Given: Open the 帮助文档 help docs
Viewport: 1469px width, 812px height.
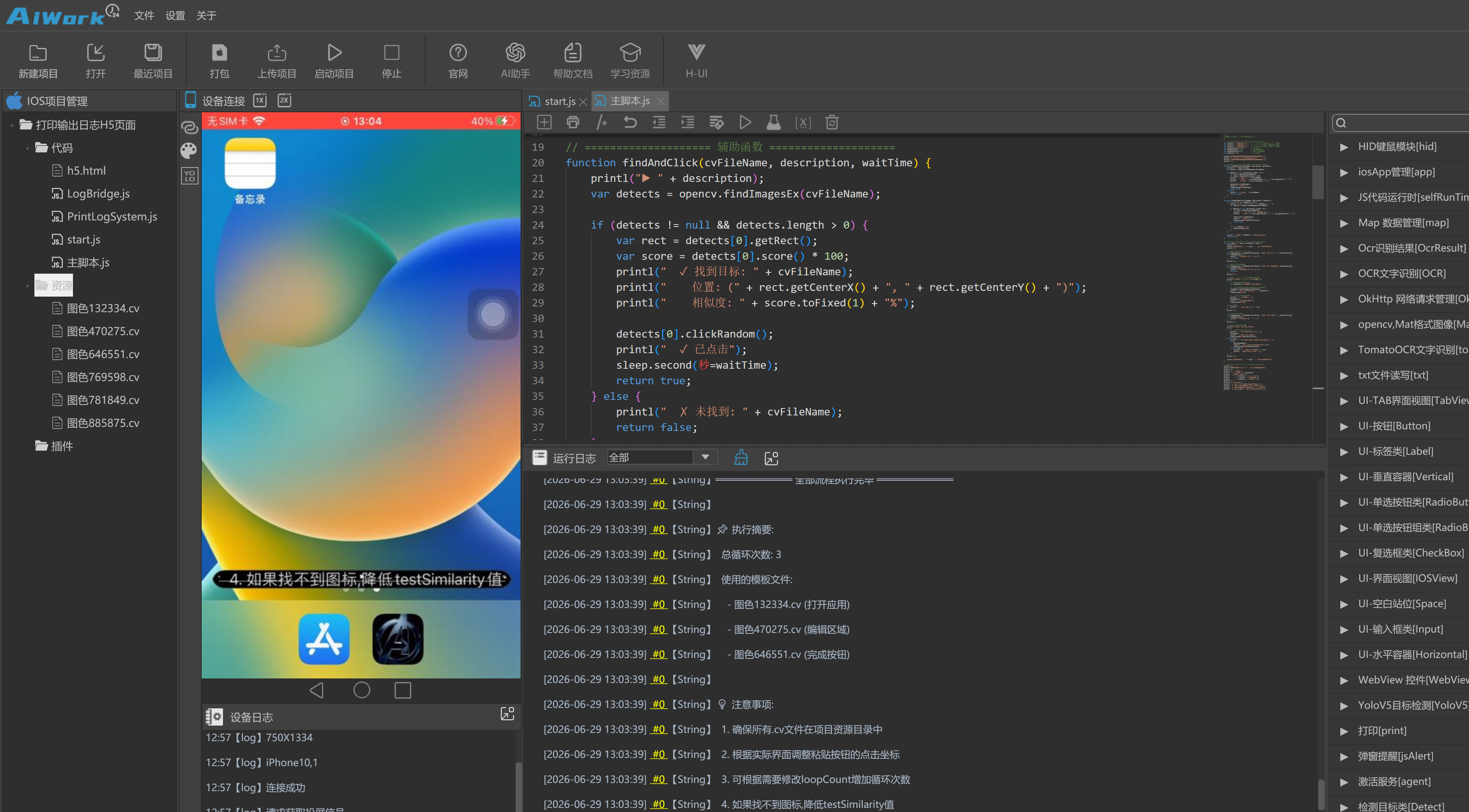Looking at the screenshot, I should pyautogui.click(x=573, y=60).
